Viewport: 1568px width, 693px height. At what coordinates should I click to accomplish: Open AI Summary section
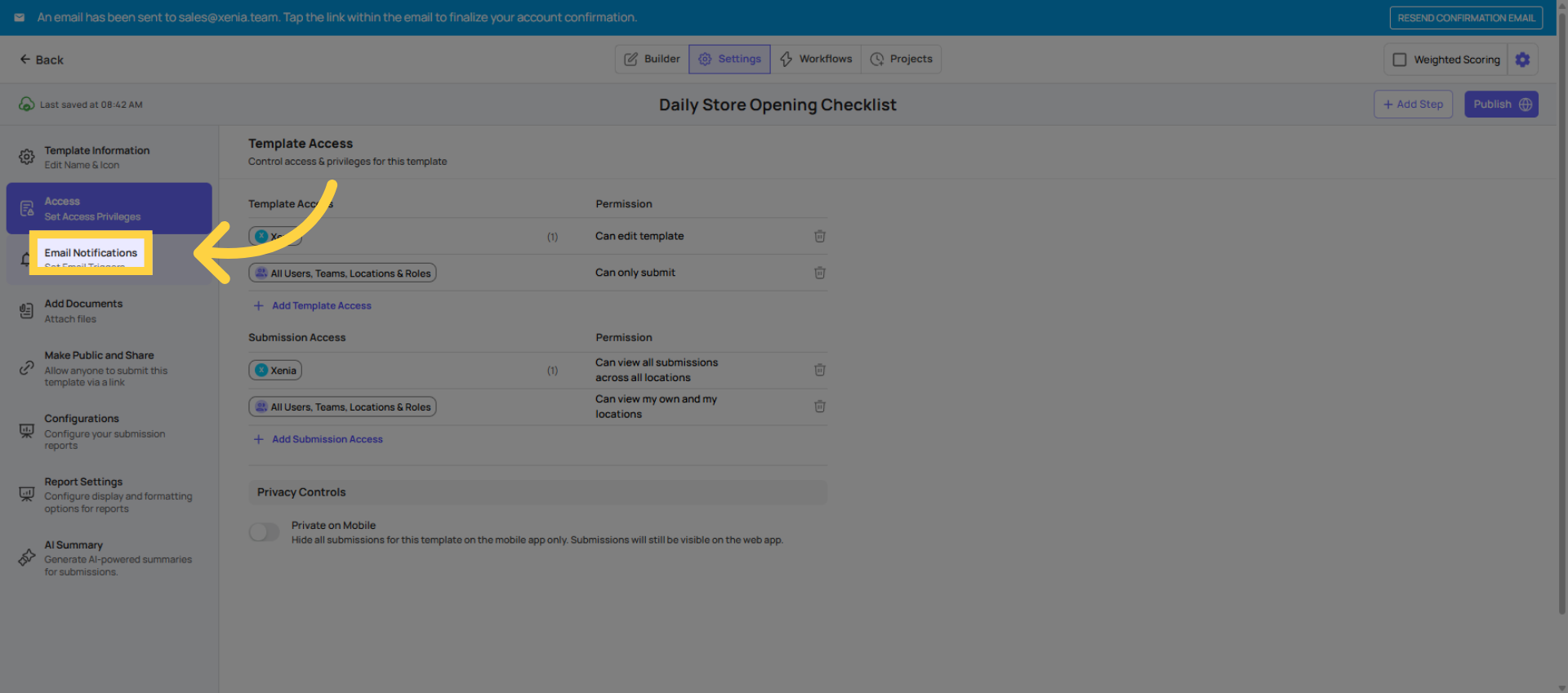coord(109,558)
